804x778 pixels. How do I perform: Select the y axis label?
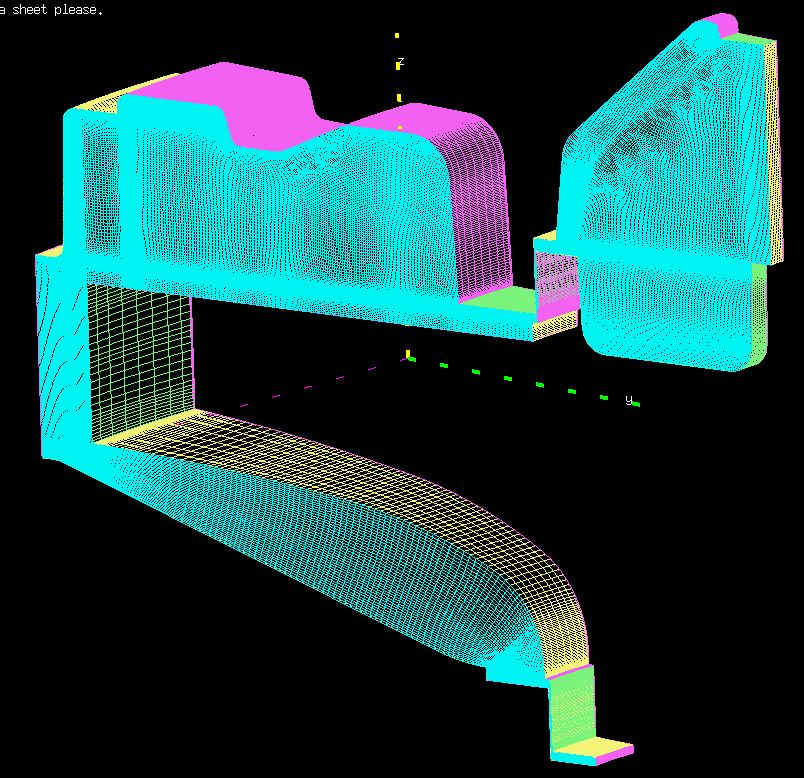[629, 400]
